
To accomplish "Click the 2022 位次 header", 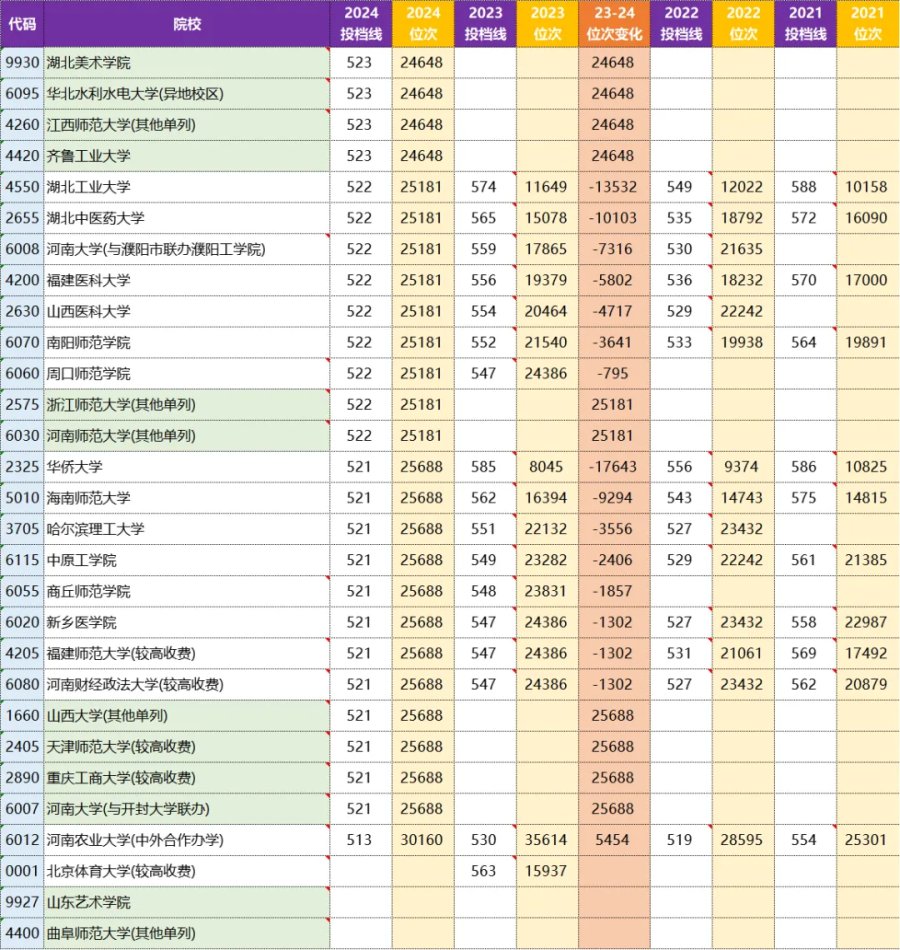I will (x=744, y=24).
